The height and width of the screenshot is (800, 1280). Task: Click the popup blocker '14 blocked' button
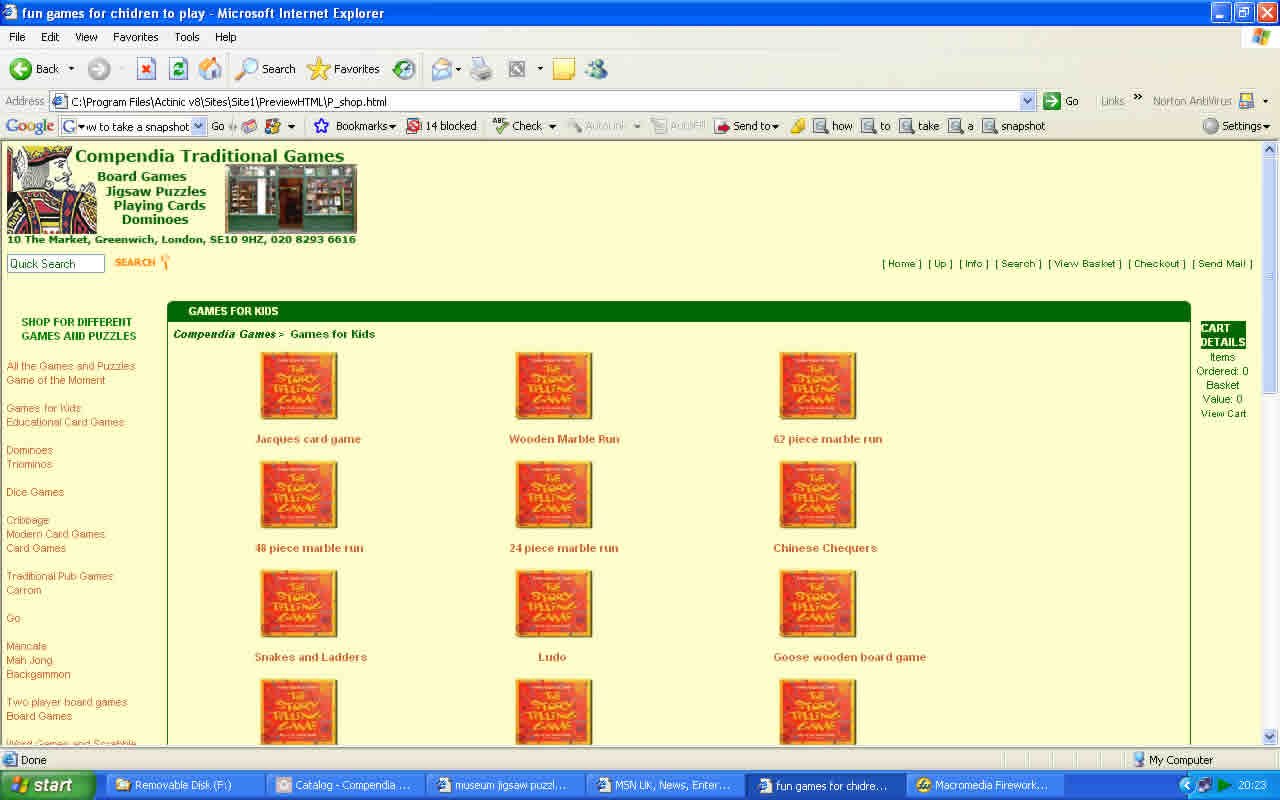point(441,126)
